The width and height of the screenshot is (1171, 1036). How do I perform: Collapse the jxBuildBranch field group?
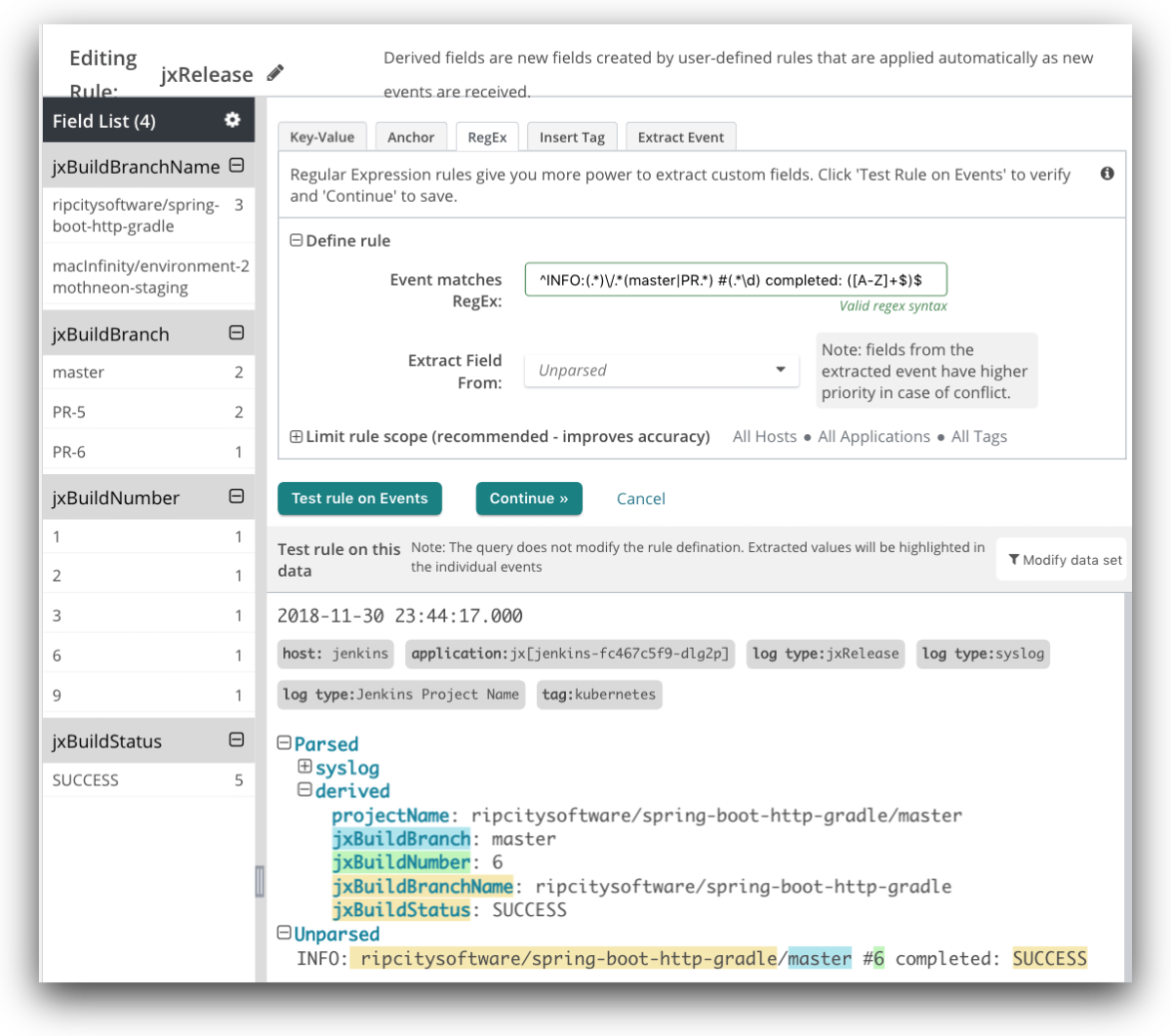point(235,333)
